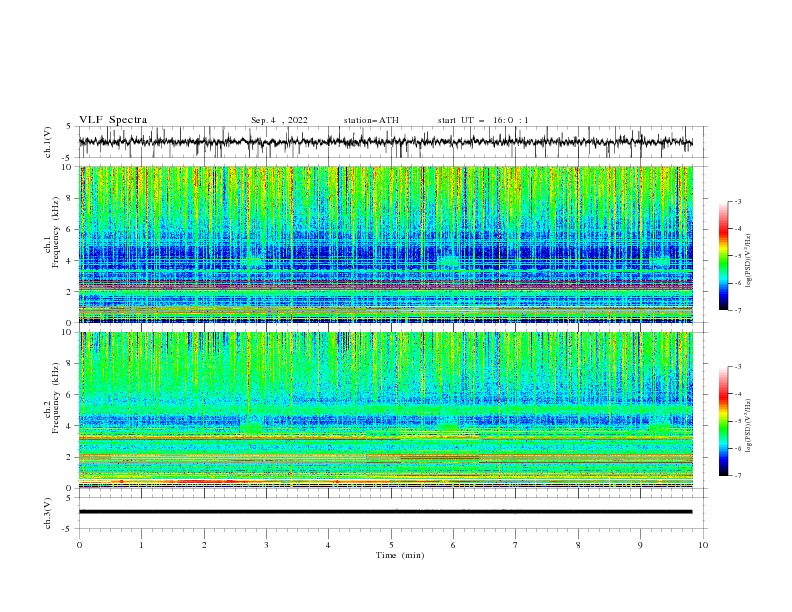Screen dimensions: 792x612
Task: Click the "4" kHz tick on ch.2 frequency axis
Action: tap(69, 426)
